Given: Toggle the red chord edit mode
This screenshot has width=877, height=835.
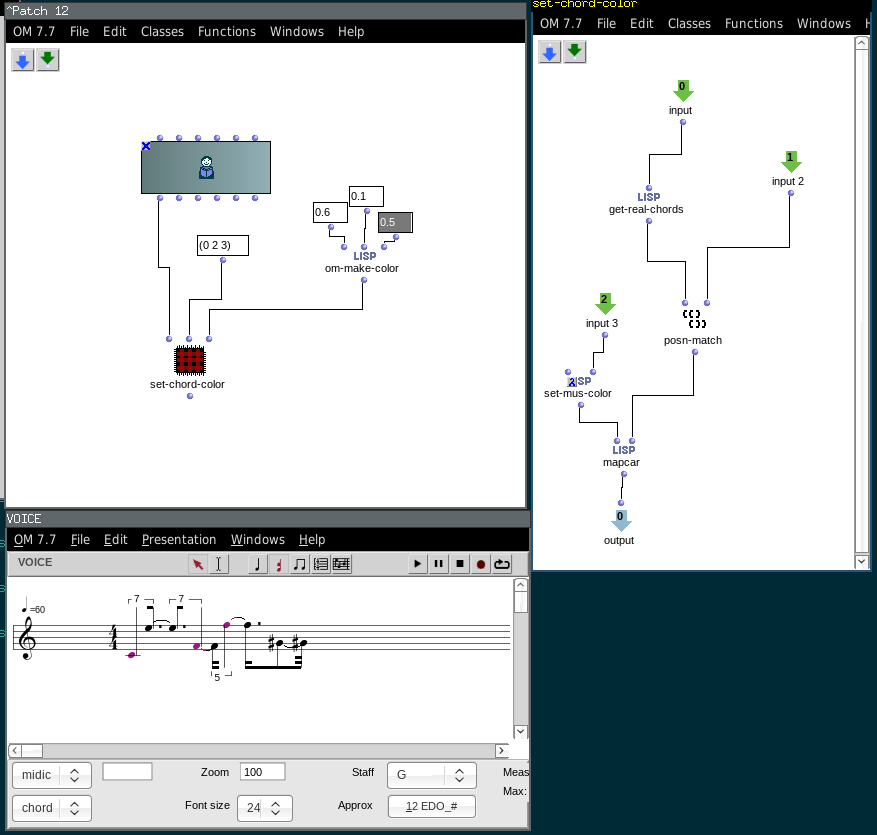Looking at the screenshot, I should 279,564.
